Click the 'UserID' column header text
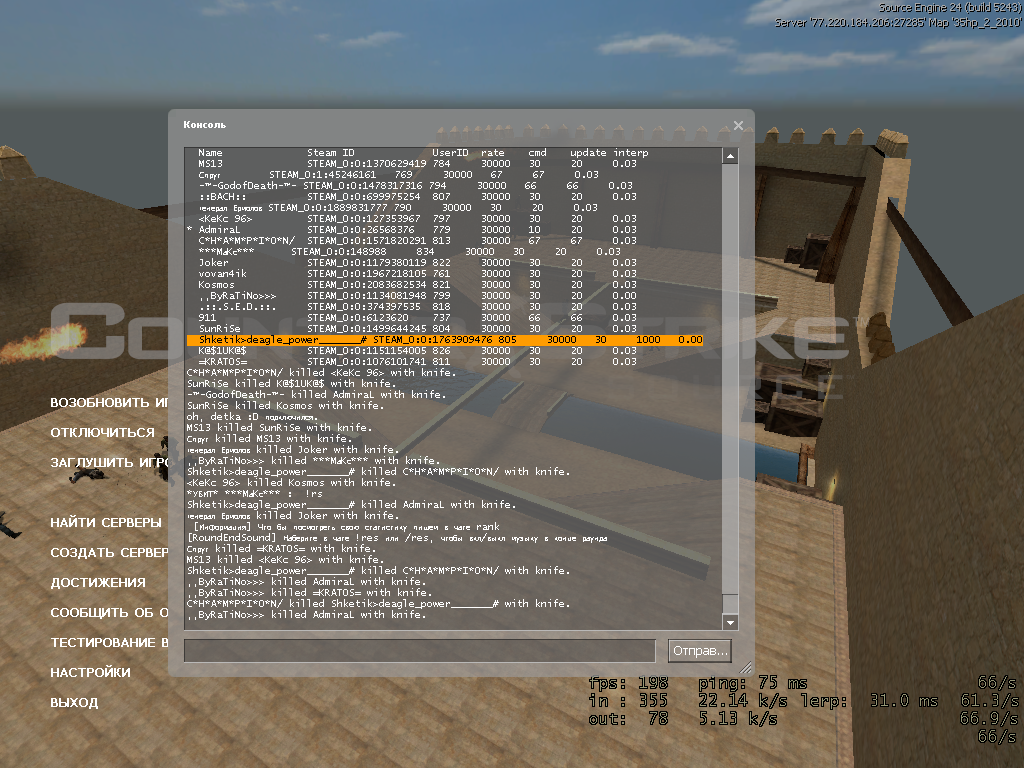The height and width of the screenshot is (768, 1024). [450, 153]
